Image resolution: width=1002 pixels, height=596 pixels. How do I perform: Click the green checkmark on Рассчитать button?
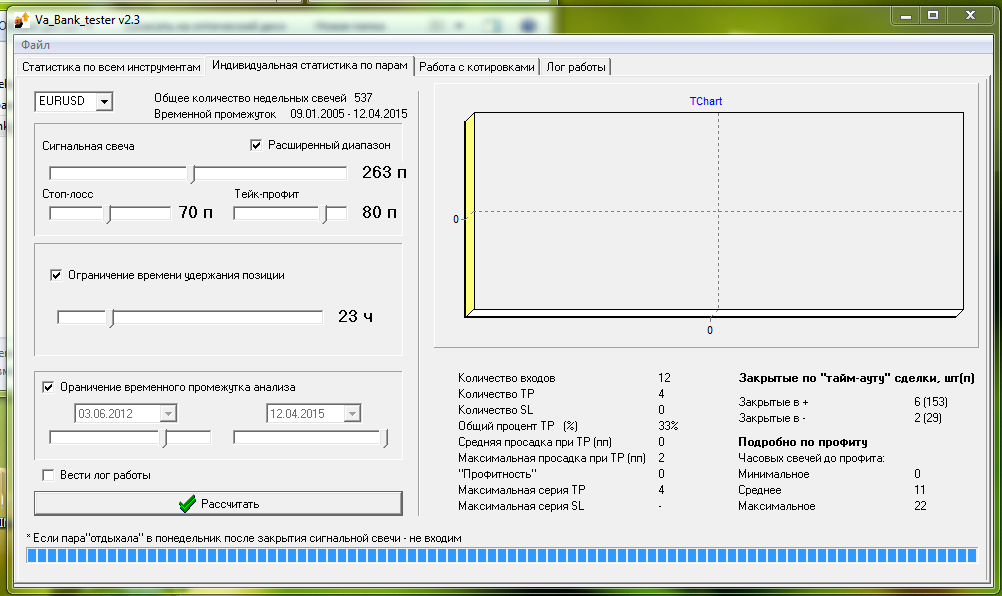(x=187, y=504)
